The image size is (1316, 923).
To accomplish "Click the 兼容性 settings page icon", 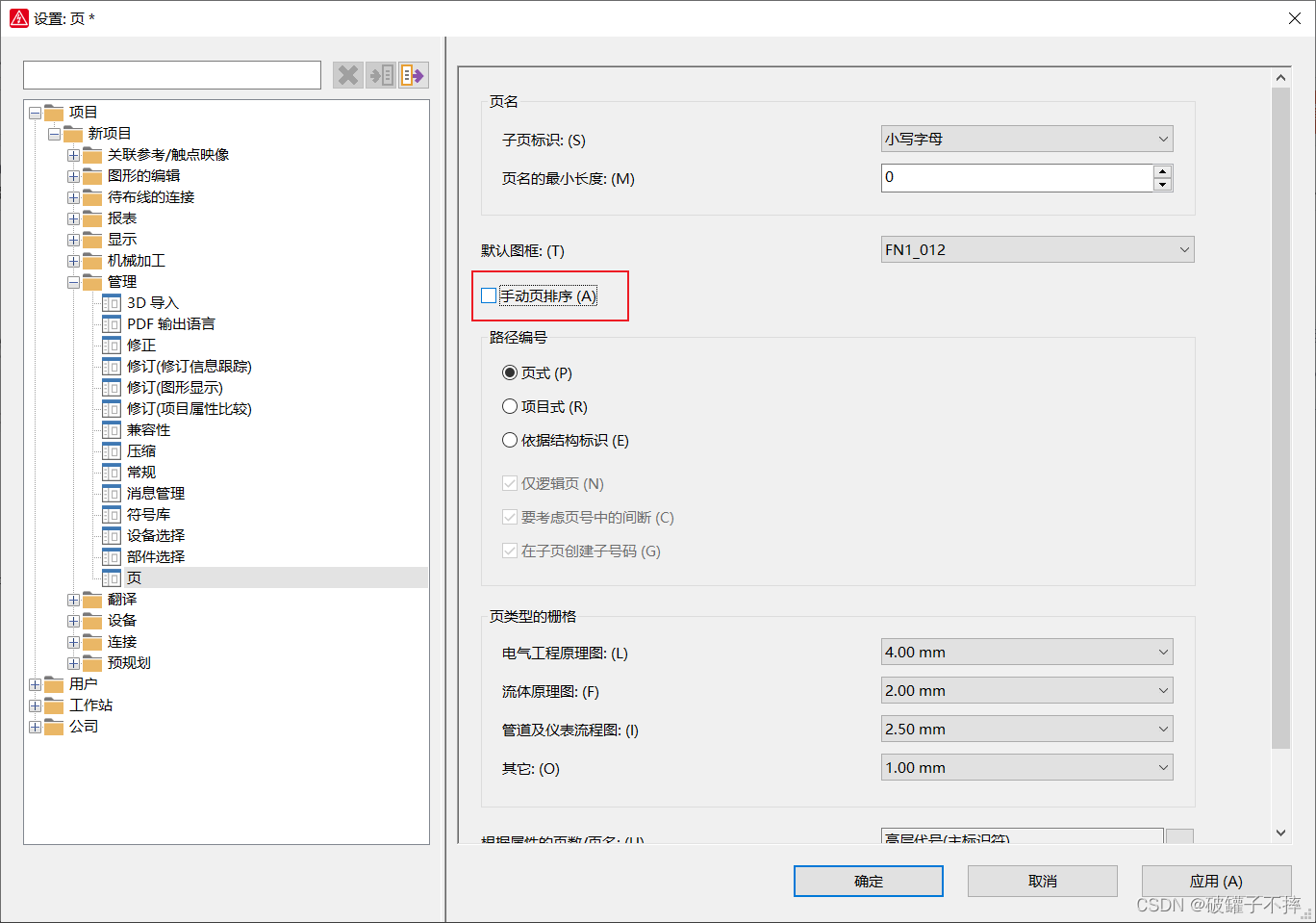I will 112,430.
